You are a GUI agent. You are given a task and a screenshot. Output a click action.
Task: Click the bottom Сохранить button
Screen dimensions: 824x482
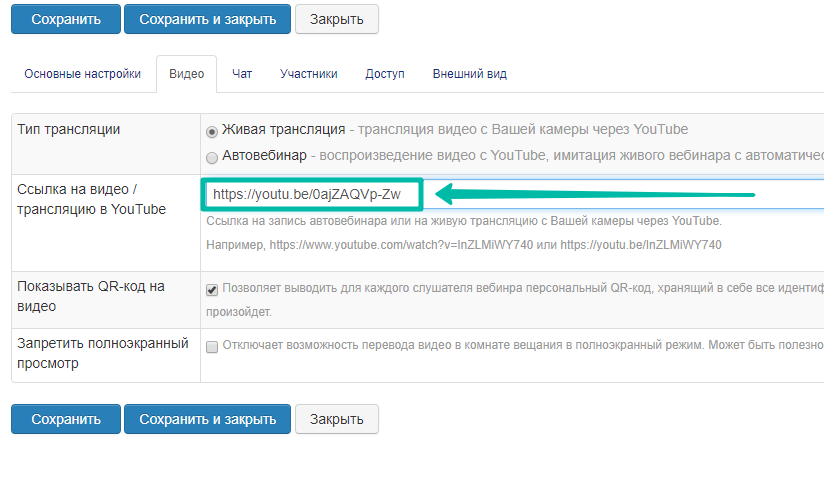[x=66, y=419]
